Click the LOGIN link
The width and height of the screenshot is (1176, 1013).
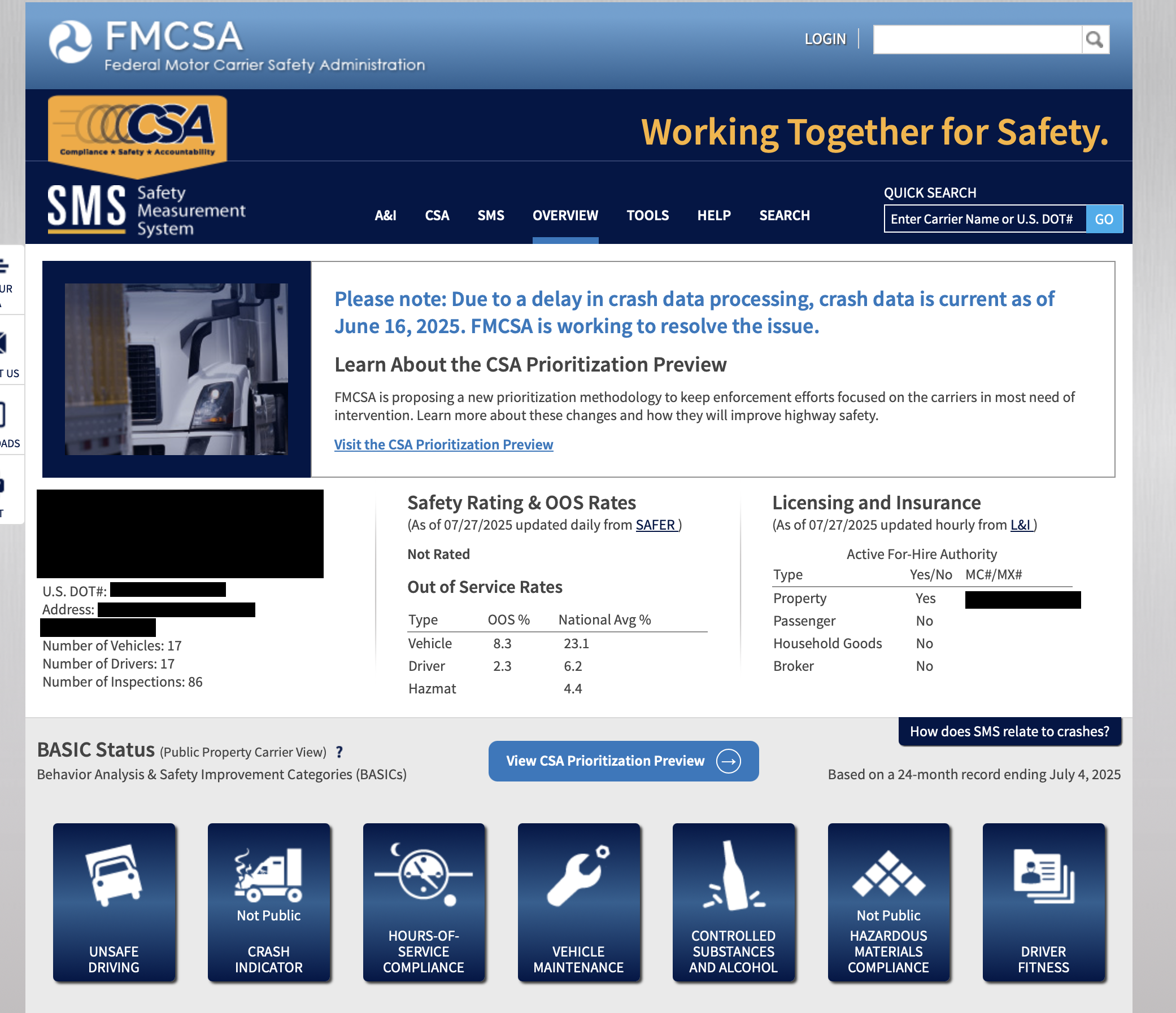pyautogui.click(x=825, y=38)
